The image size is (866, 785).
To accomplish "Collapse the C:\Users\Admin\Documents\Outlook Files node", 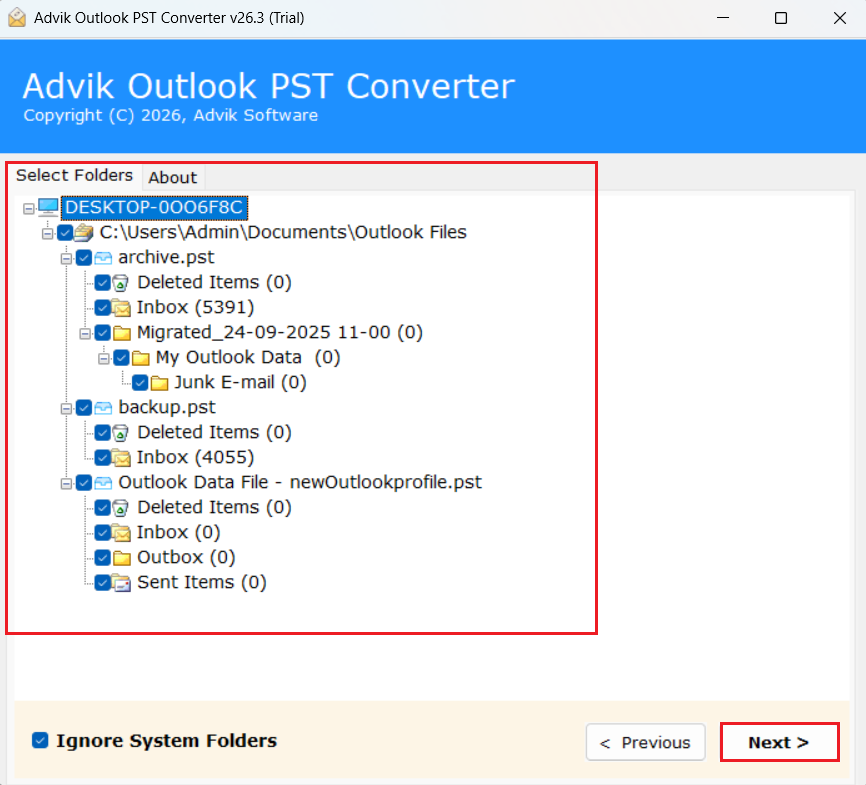I will click(47, 233).
